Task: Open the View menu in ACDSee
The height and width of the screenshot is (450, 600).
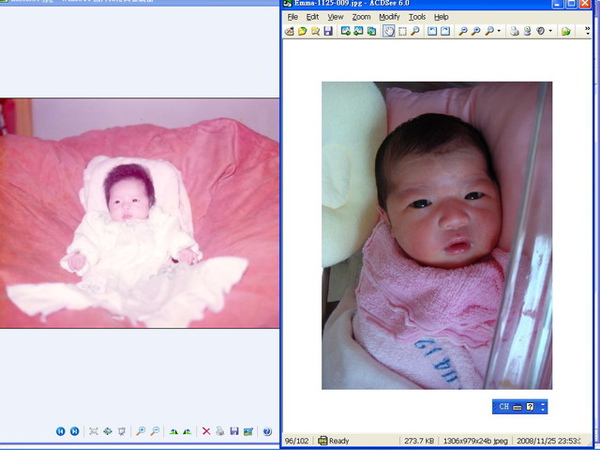Action: pos(335,17)
